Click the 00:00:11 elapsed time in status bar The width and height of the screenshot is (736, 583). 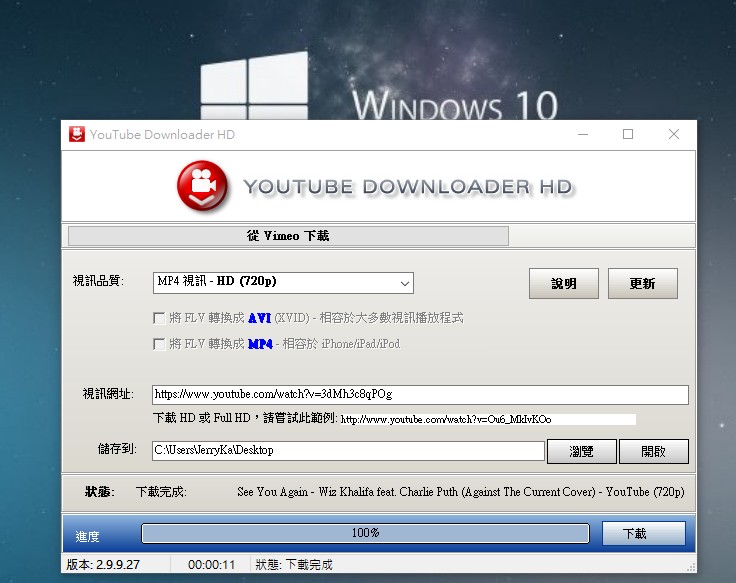click(211, 564)
